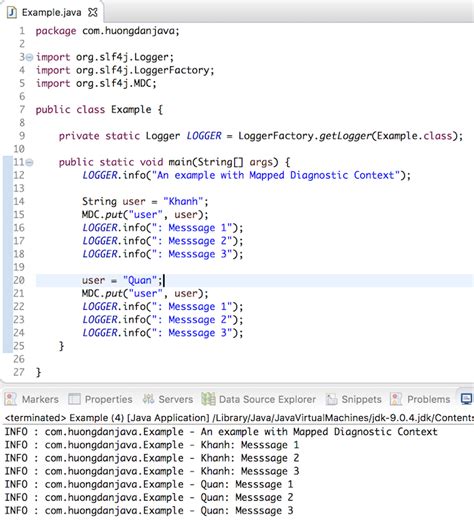Image resolution: width=474 pixels, height=521 pixels.
Task: Click the Problems tab icon
Action: pyautogui.click(x=396, y=399)
